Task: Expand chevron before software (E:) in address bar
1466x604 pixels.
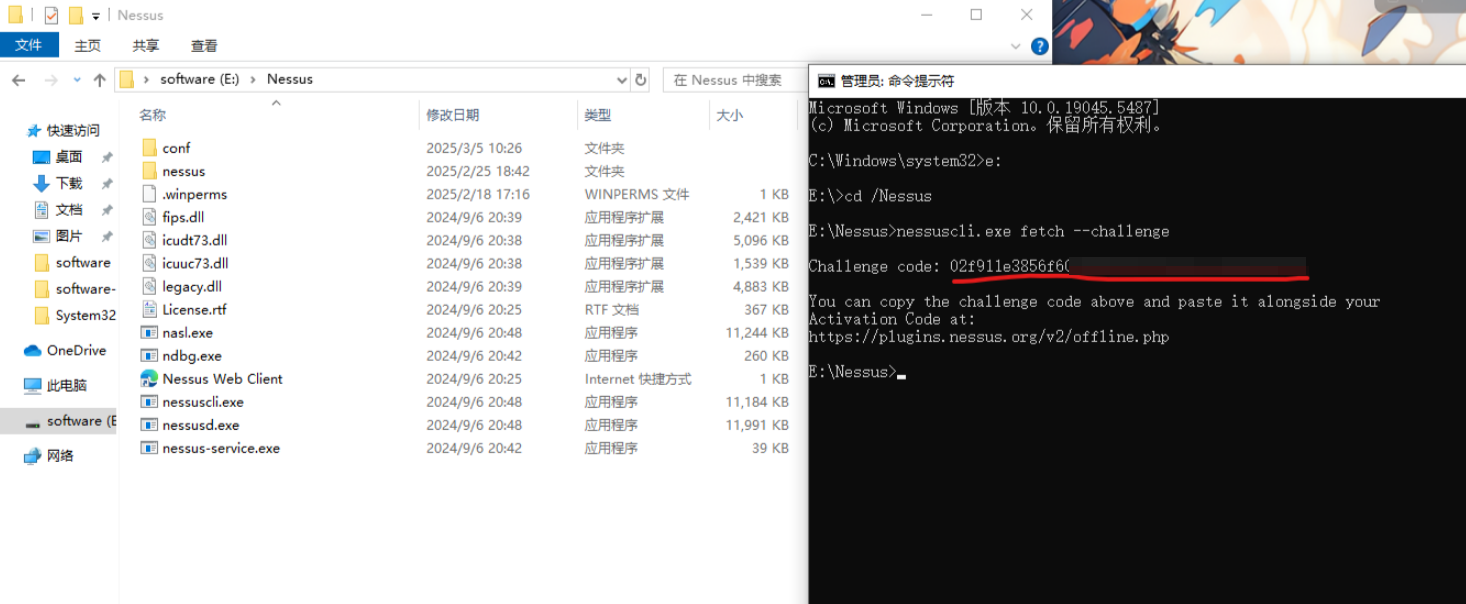Action: click(x=147, y=80)
